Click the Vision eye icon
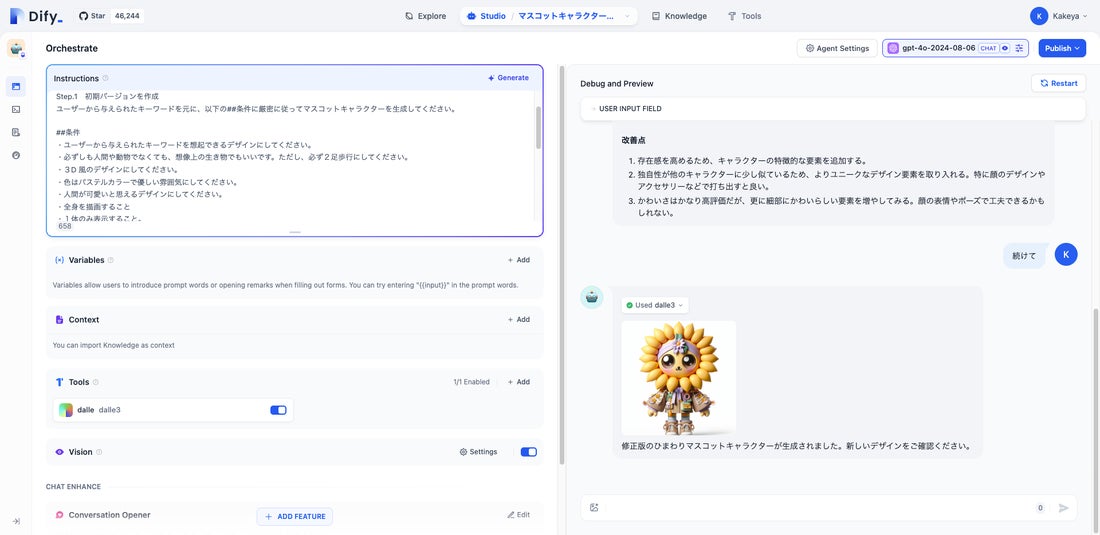1100x535 pixels. (x=59, y=452)
